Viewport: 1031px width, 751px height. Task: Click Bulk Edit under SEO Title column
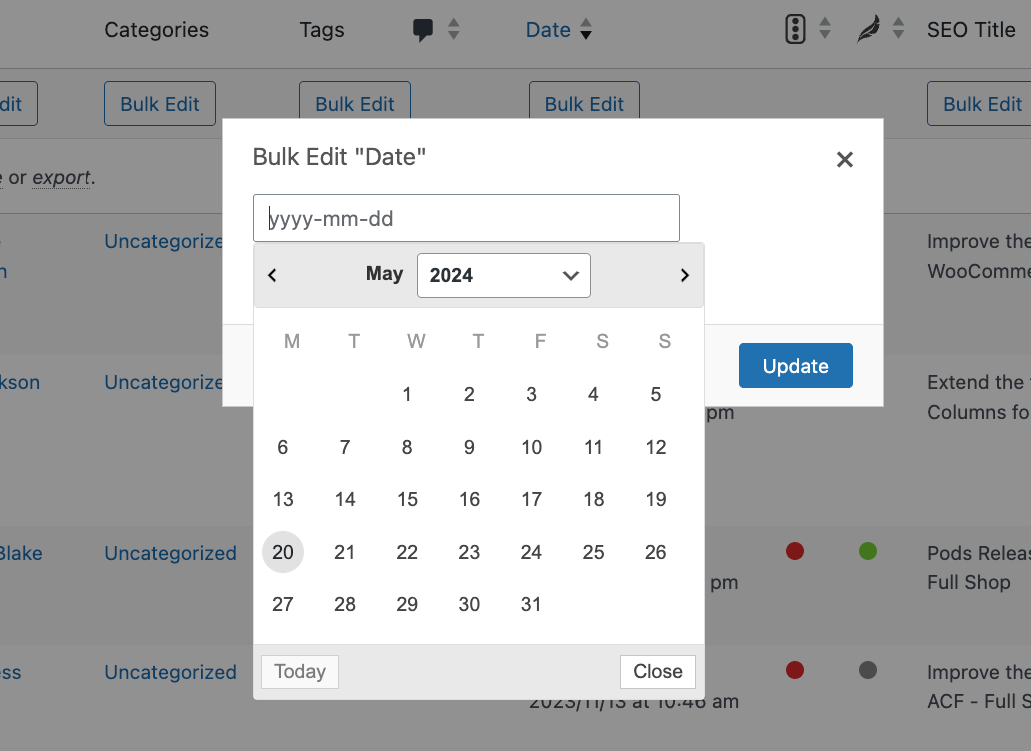pos(981,104)
